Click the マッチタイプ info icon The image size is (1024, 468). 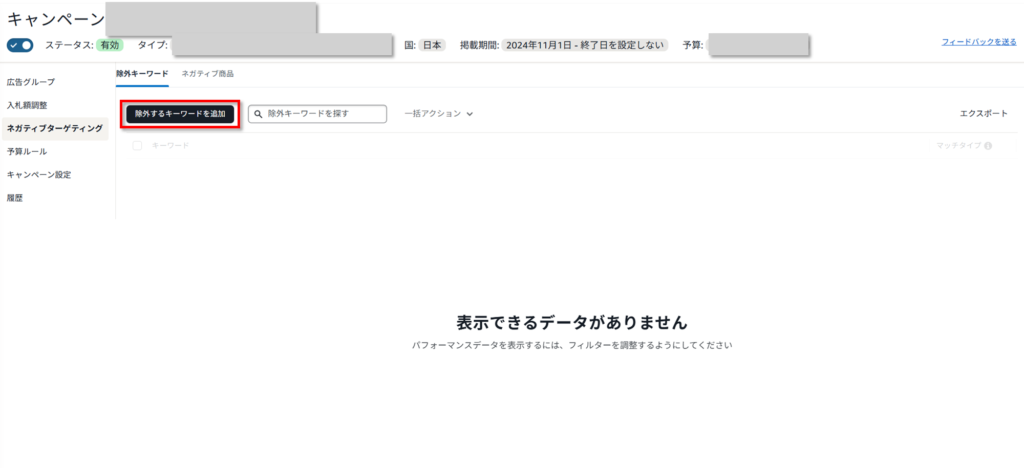(987, 146)
